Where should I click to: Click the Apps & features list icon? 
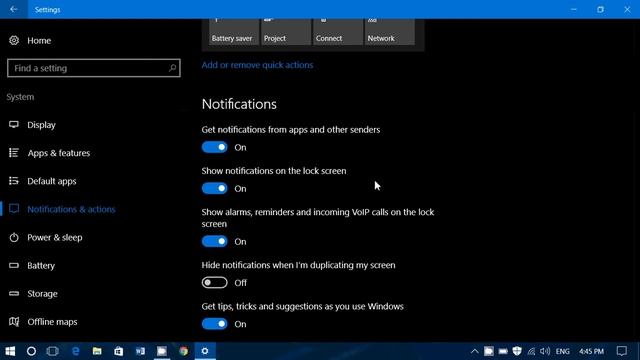[x=14, y=153]
